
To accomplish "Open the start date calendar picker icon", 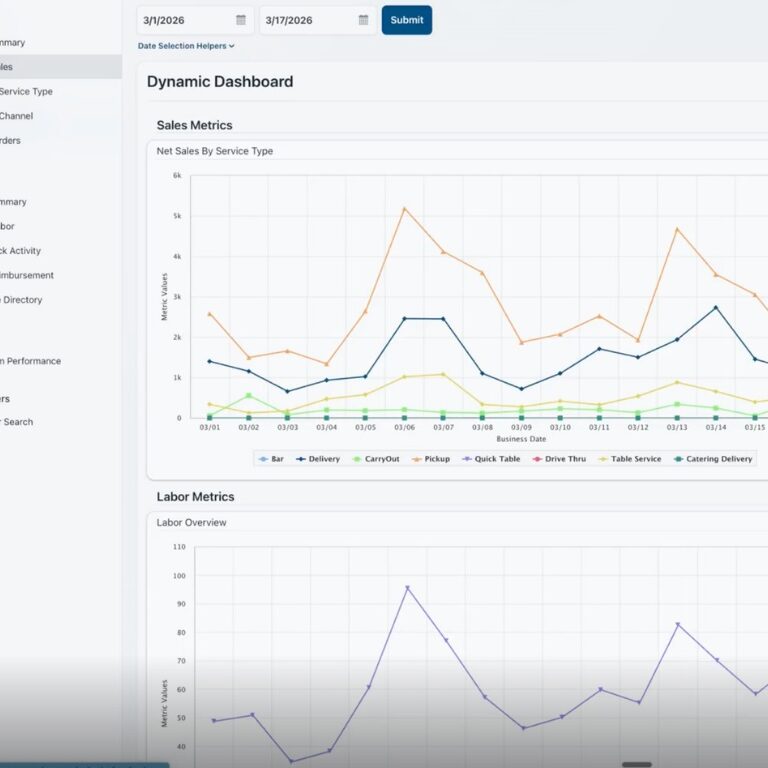I will (241, 20).
